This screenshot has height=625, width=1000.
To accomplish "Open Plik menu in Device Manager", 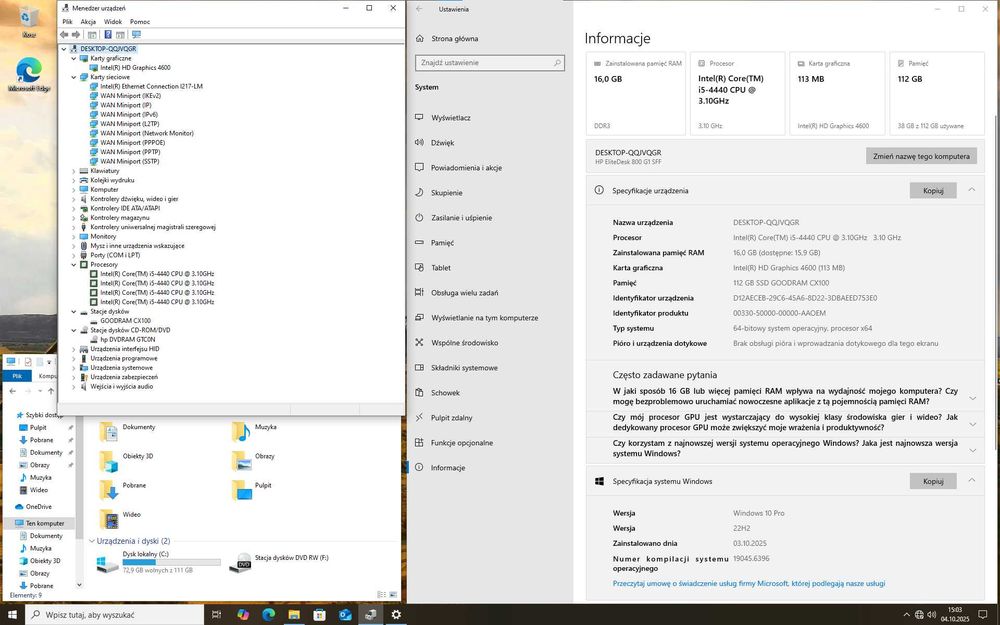I will (x=67, y=22).
